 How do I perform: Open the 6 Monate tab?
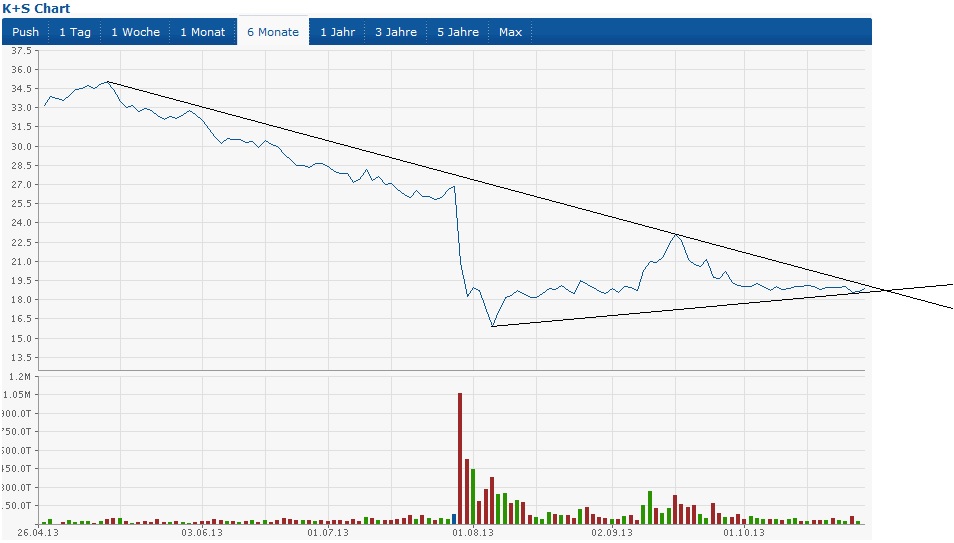pos(273,32)
